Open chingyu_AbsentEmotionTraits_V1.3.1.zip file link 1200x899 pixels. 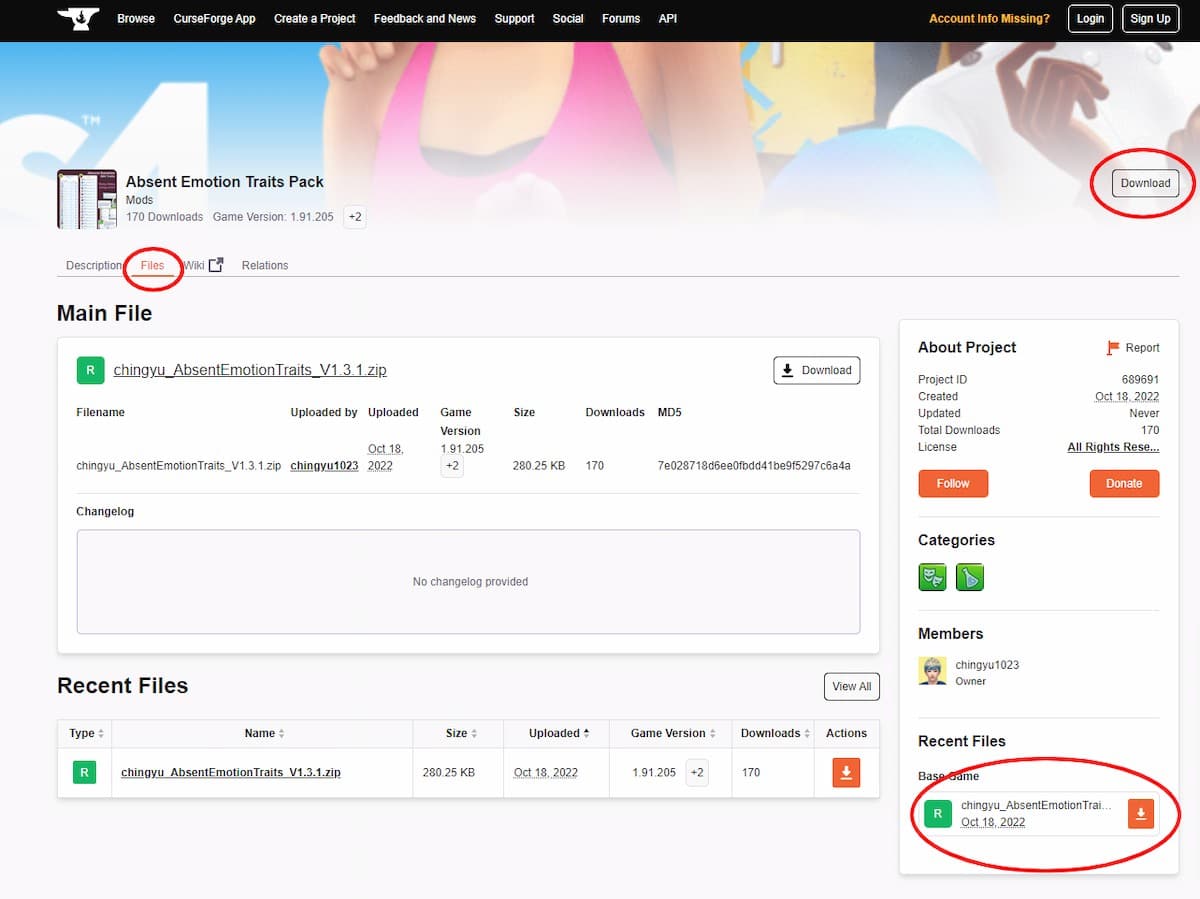tap(250, 369)
